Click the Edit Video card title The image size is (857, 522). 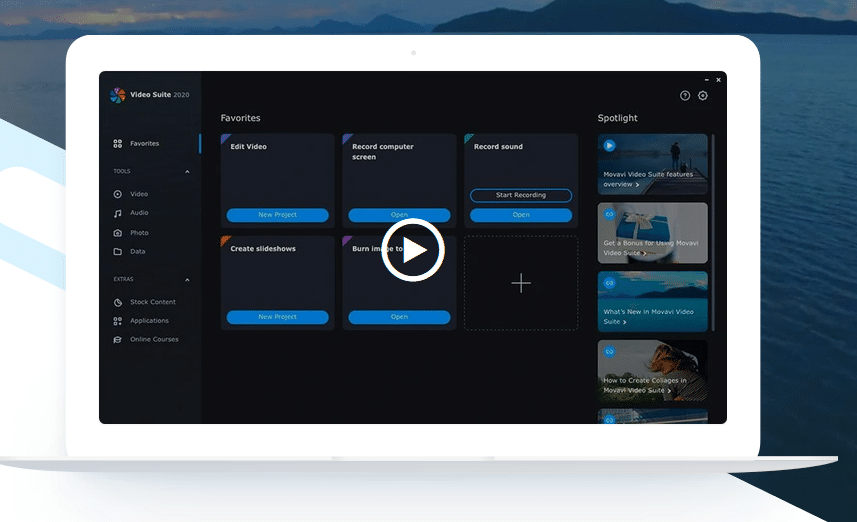(249, 146)
